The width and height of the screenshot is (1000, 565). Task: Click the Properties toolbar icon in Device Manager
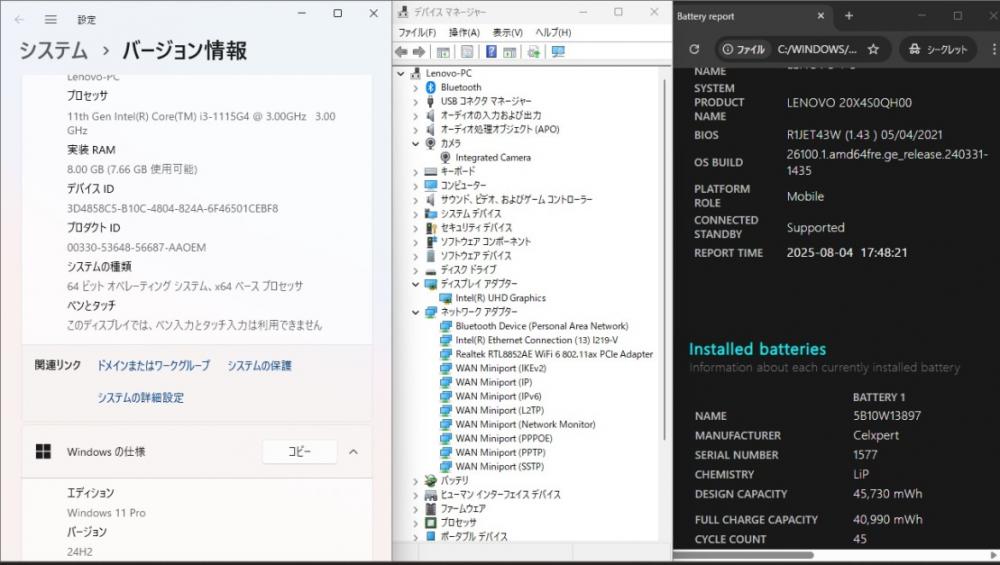point(467,52)
